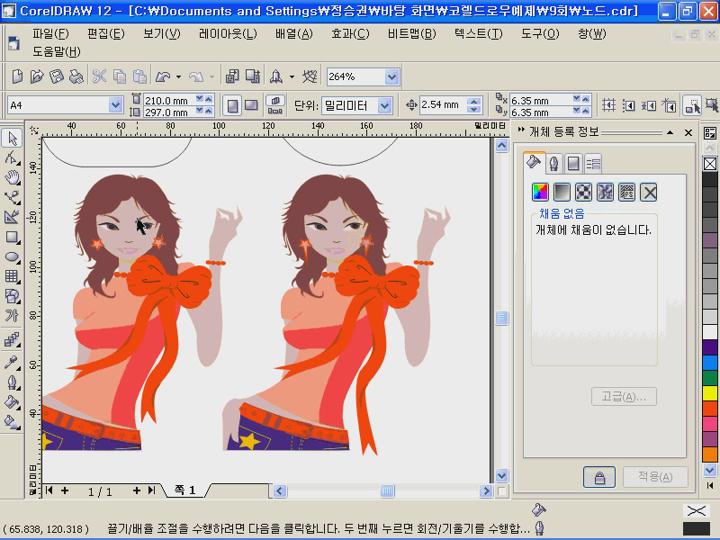
Task: Click the Open file icon
Action: point(36,76)
